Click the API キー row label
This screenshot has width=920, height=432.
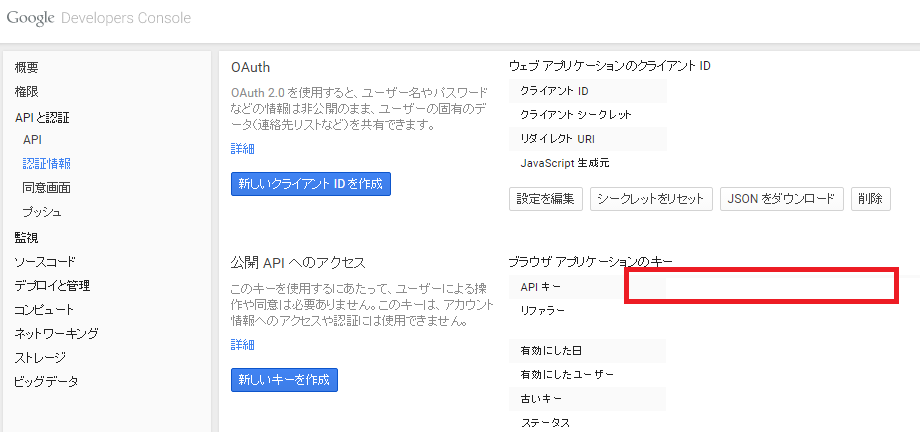coord(540,287)
